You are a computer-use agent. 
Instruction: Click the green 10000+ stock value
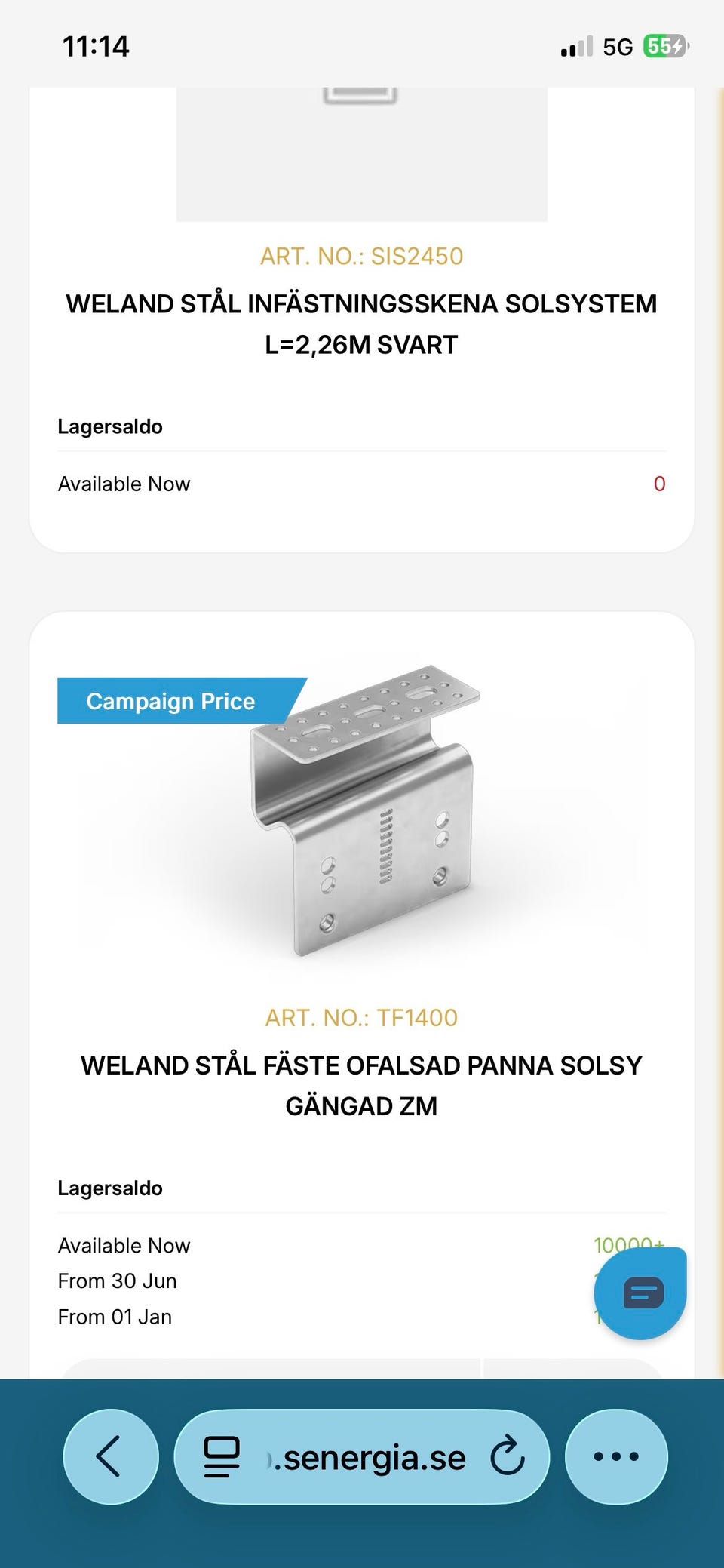[x=628, y=1244]
